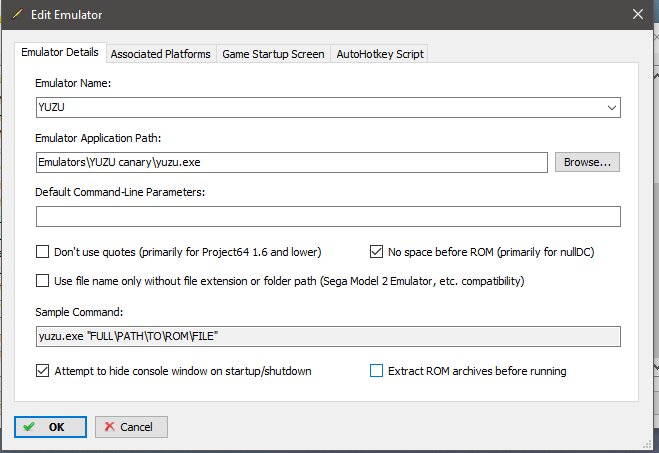Viewport: 659px width, 453px height.
Task: Close the Edit Emulator dialog
Action: point(638,14)
